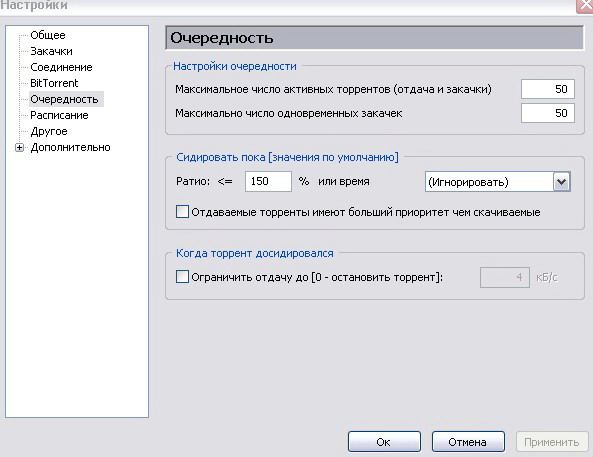Click the Дополнительно tree label
593x457 pixels.
click(71, 148)
